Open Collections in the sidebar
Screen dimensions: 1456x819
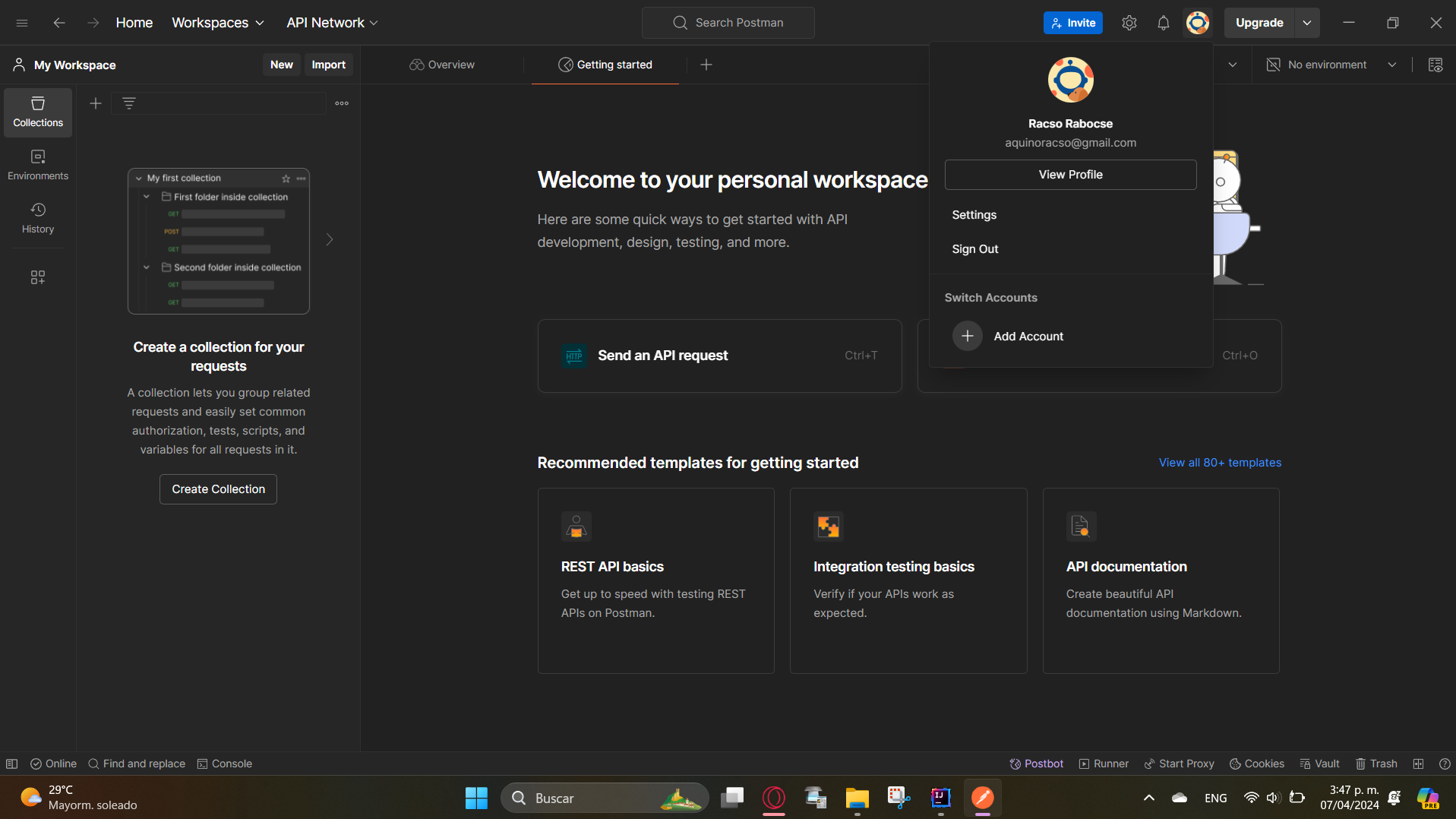point(38,112)
